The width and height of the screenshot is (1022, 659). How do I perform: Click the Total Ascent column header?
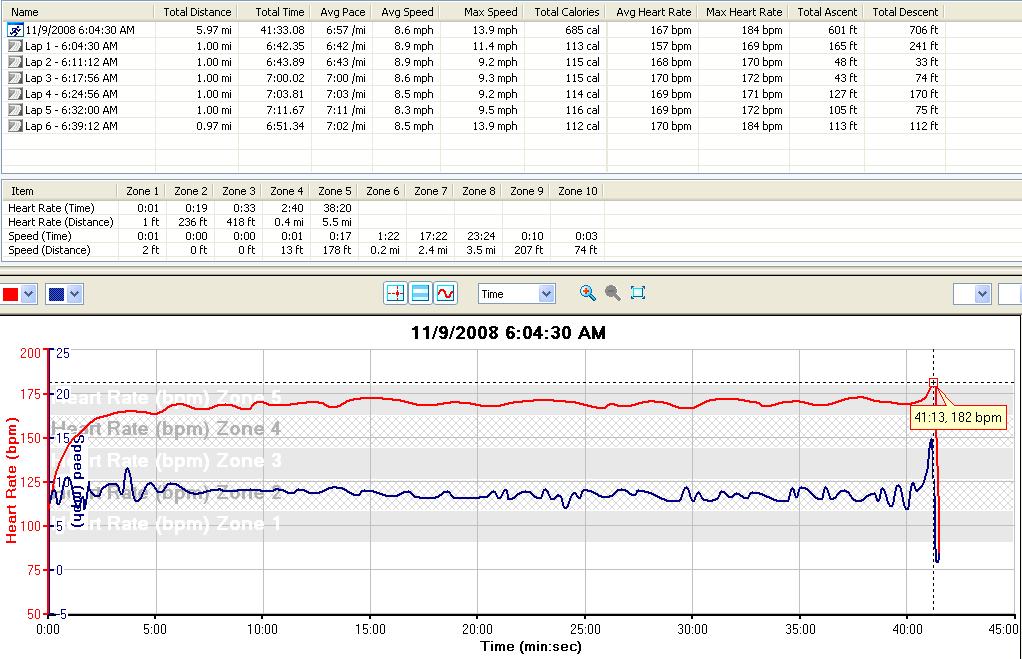(x=826, y=12)
